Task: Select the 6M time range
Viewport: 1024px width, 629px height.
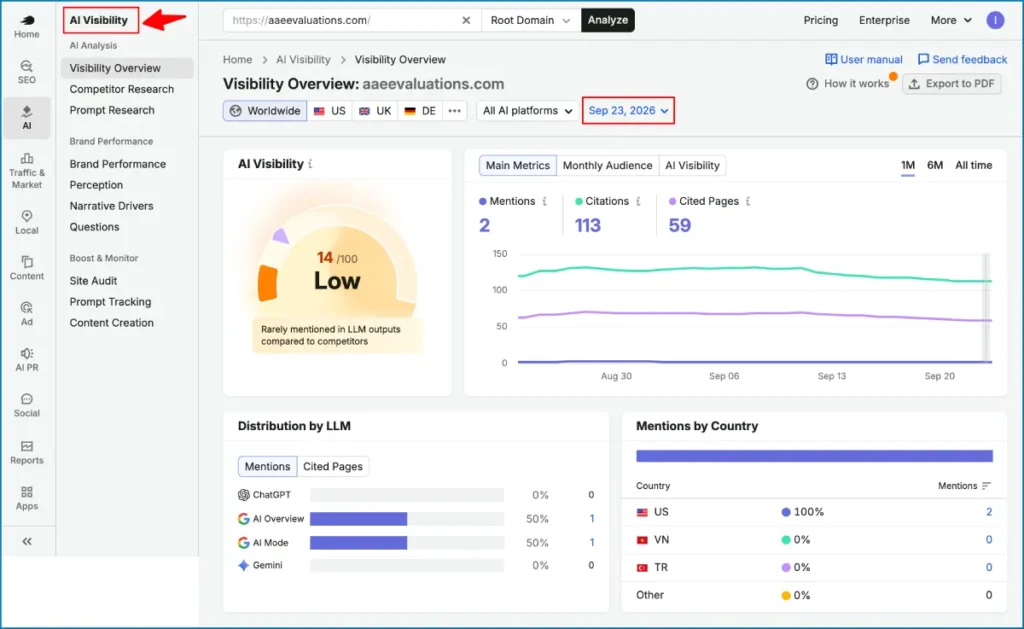Action: coord(935,165)
